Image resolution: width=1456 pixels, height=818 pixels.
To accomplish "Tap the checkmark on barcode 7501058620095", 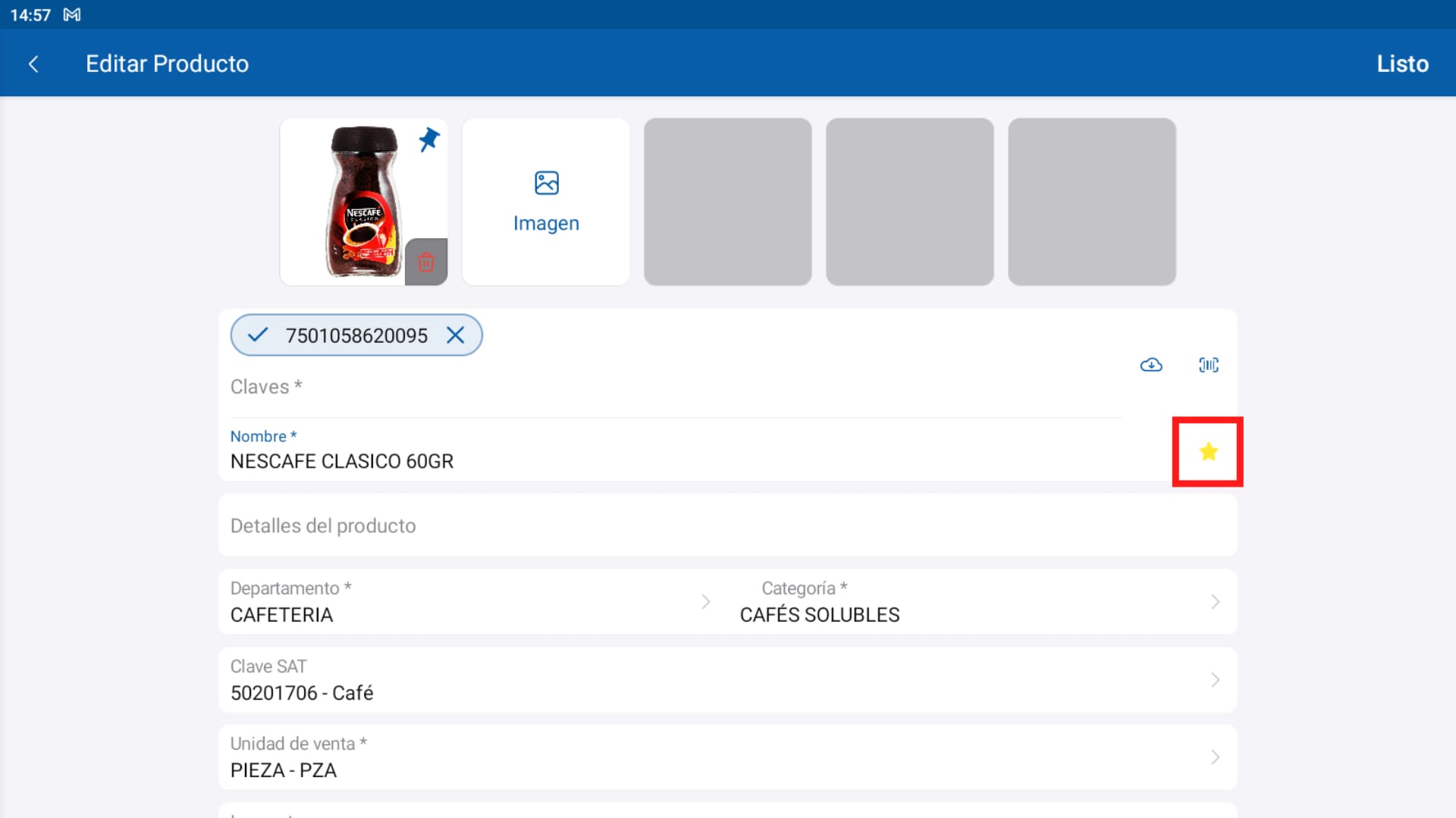I will [257, 334].
